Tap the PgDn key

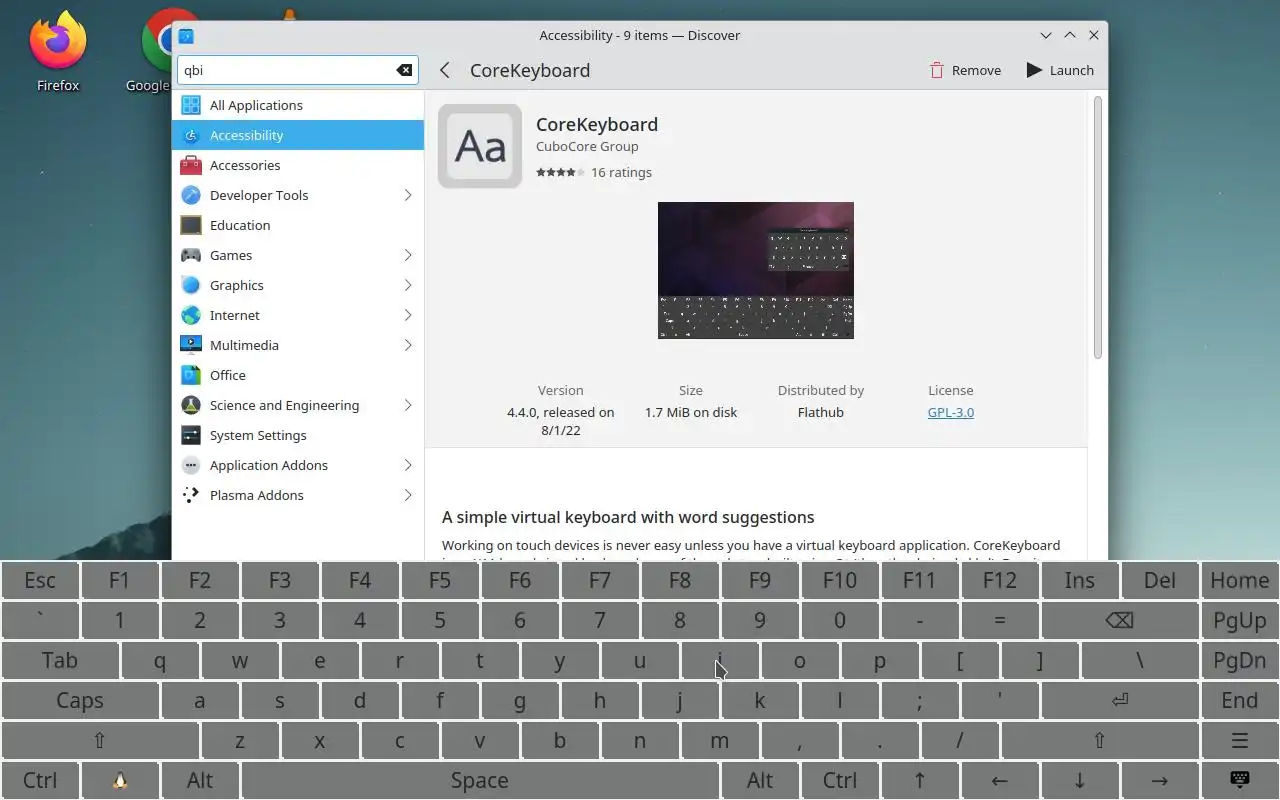[1240, 661]
